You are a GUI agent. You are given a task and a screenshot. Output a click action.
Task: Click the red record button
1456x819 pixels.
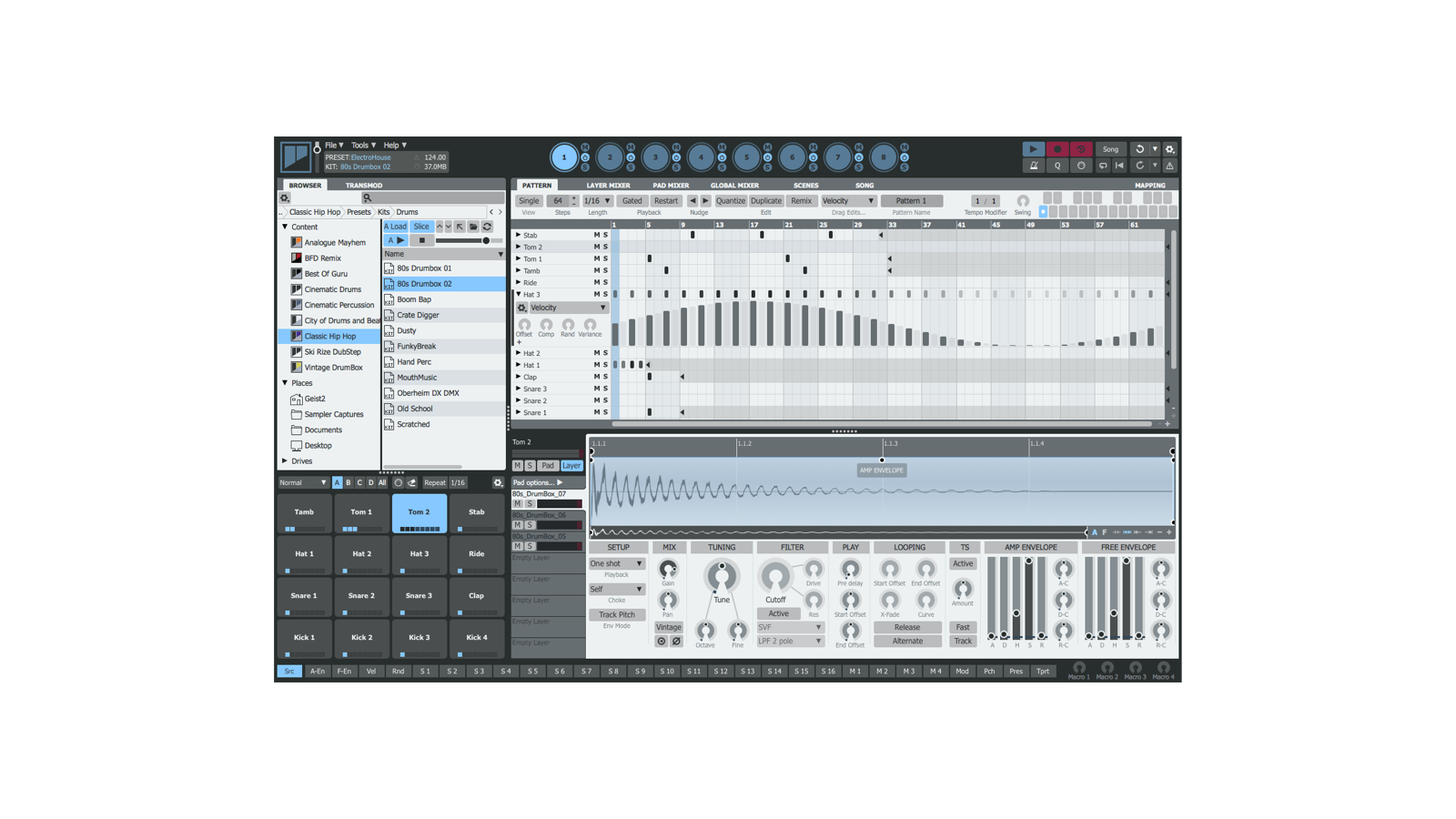[x=1057, y=149]
